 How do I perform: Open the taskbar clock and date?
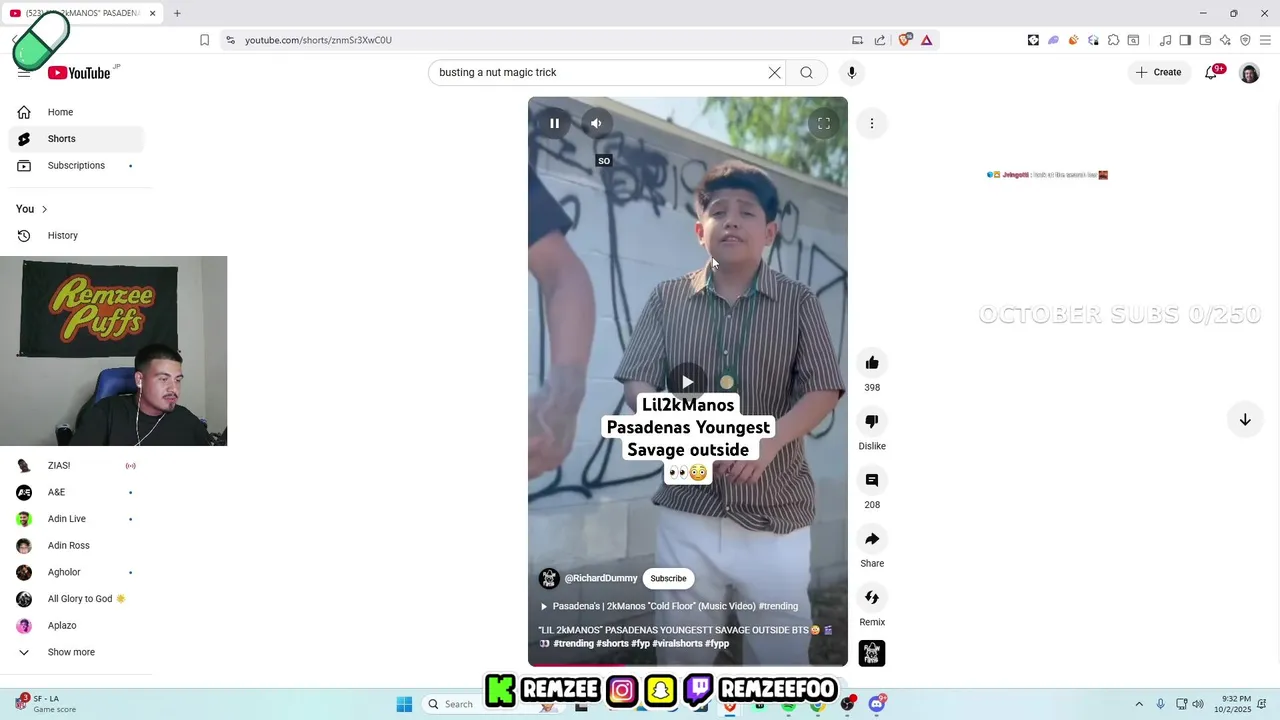[x=1235, y=704]
